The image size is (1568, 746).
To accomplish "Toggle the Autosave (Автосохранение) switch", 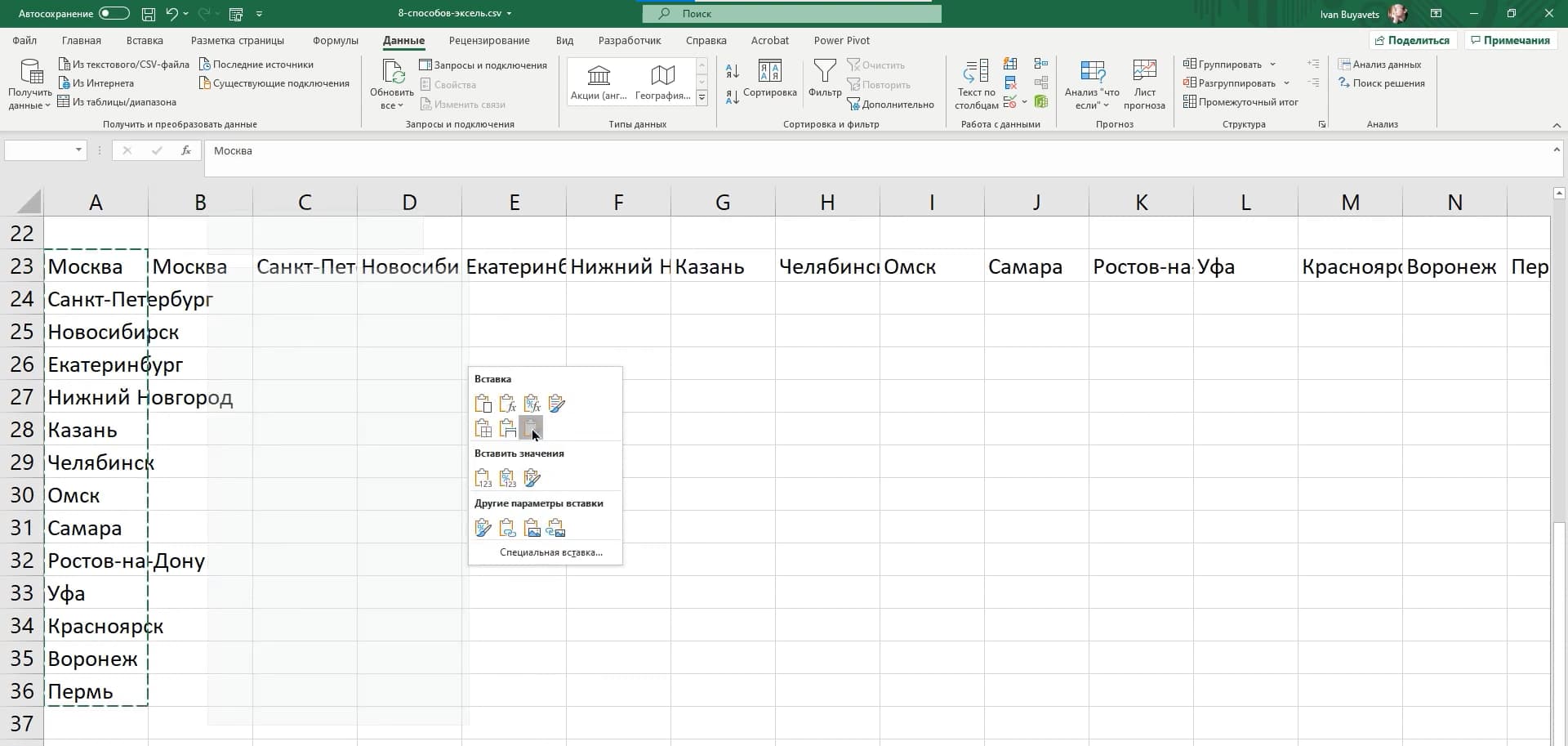I will [114, 13].
